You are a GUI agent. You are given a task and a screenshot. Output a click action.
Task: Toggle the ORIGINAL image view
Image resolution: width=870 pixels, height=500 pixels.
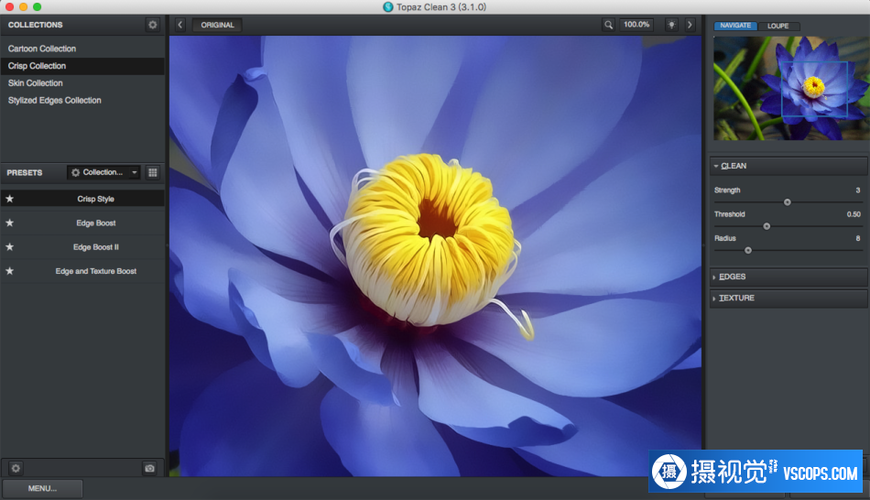coord(217,24)
